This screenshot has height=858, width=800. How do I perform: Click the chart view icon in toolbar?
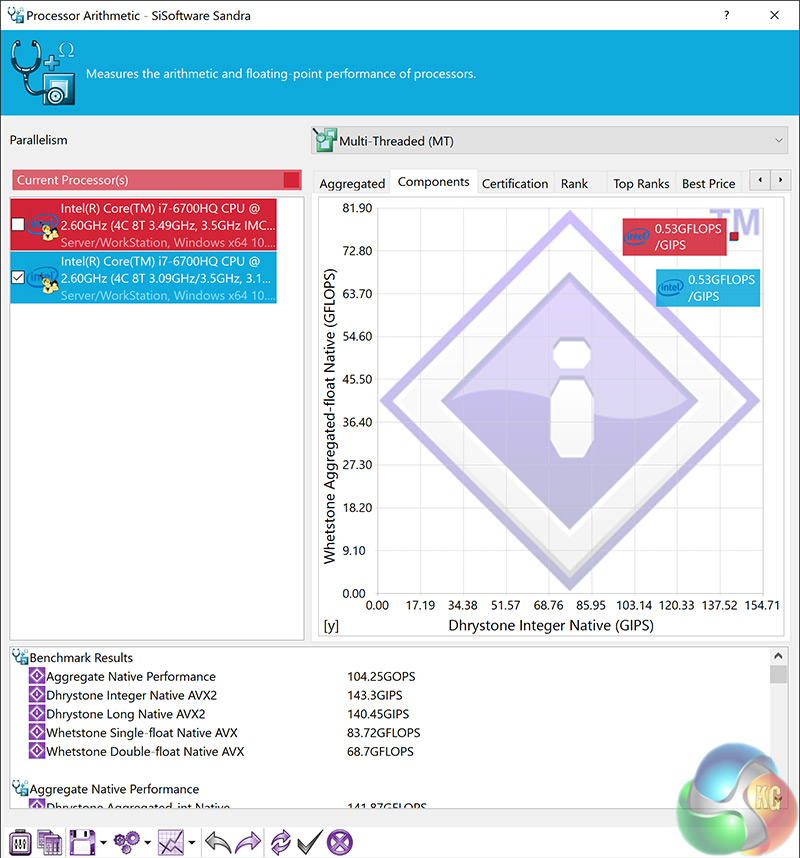(x=171, y=842)
